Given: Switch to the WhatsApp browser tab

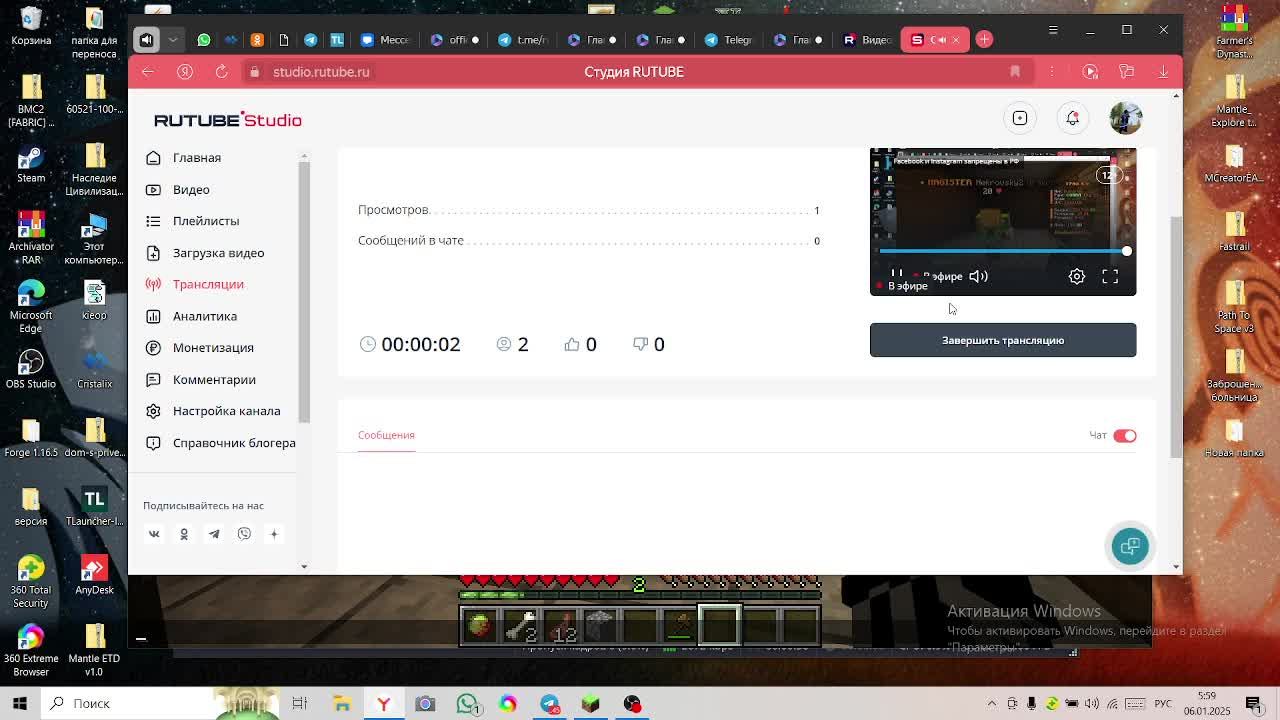Looking at the screenshot, I should coord(204,40).
